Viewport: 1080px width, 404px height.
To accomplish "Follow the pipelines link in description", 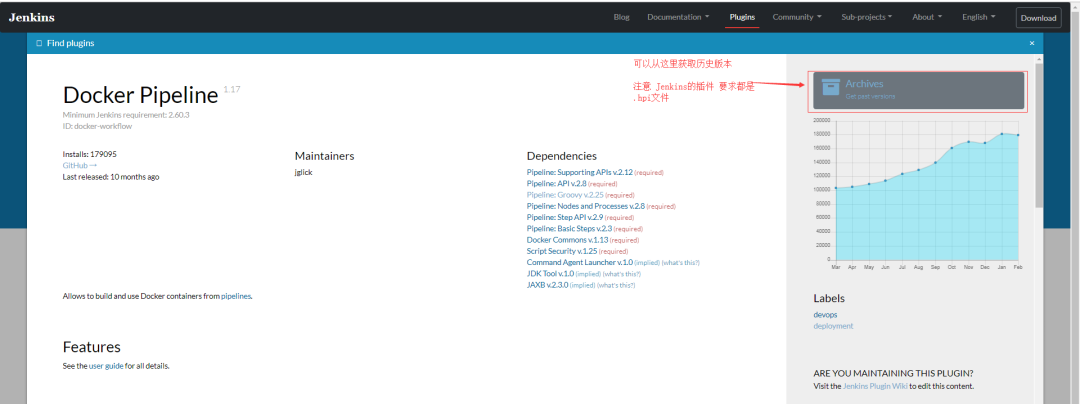I will pos(236,296).
